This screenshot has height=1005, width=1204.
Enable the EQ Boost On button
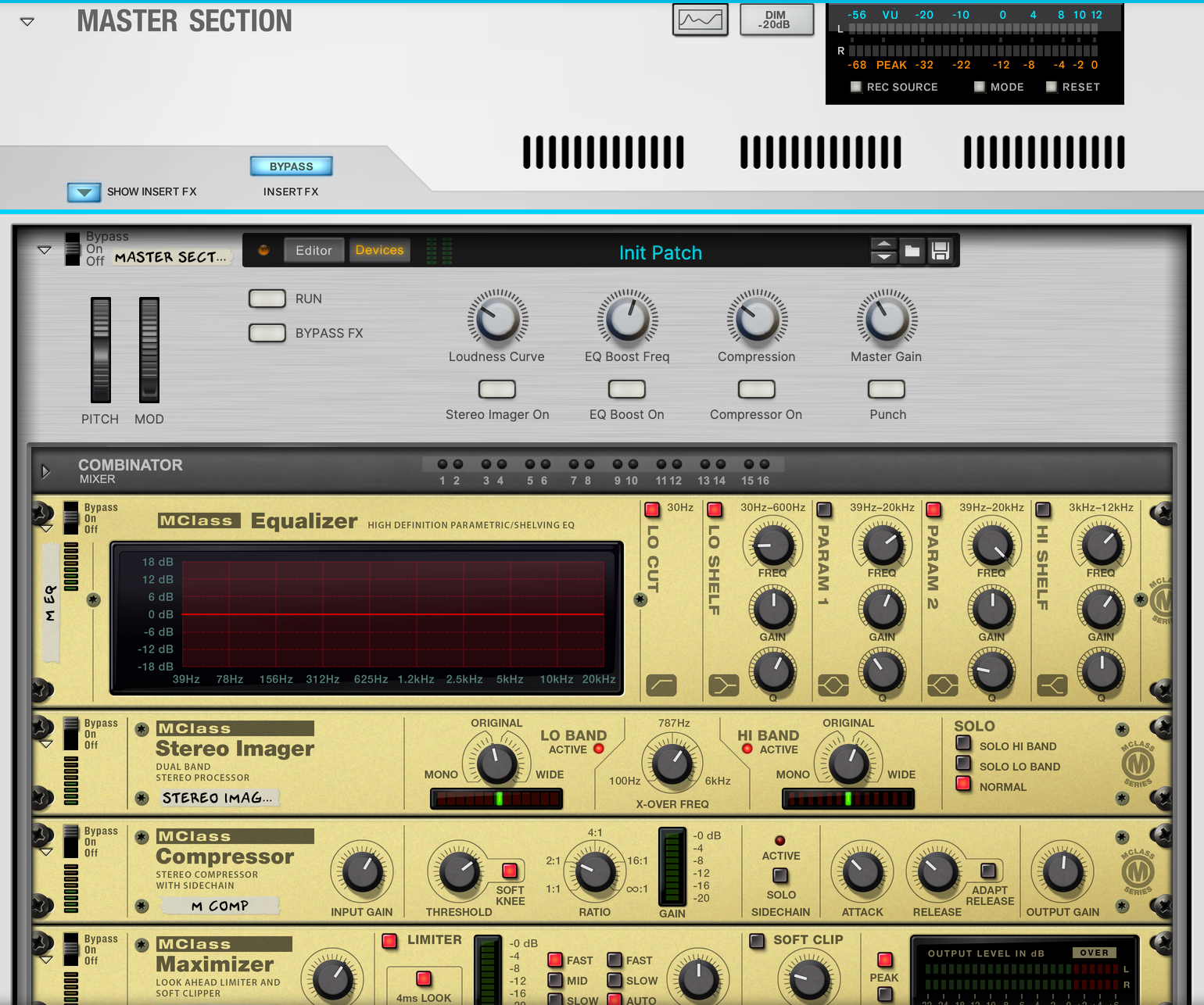tap(627, 388)
